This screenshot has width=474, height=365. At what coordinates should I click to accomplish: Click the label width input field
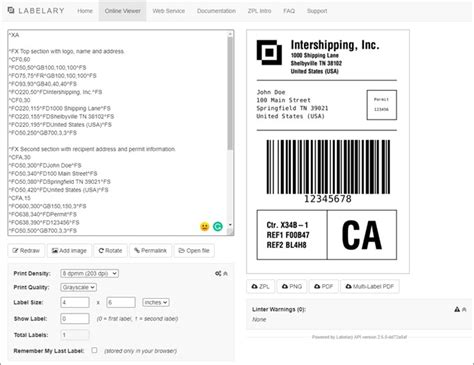click(75, 302)
